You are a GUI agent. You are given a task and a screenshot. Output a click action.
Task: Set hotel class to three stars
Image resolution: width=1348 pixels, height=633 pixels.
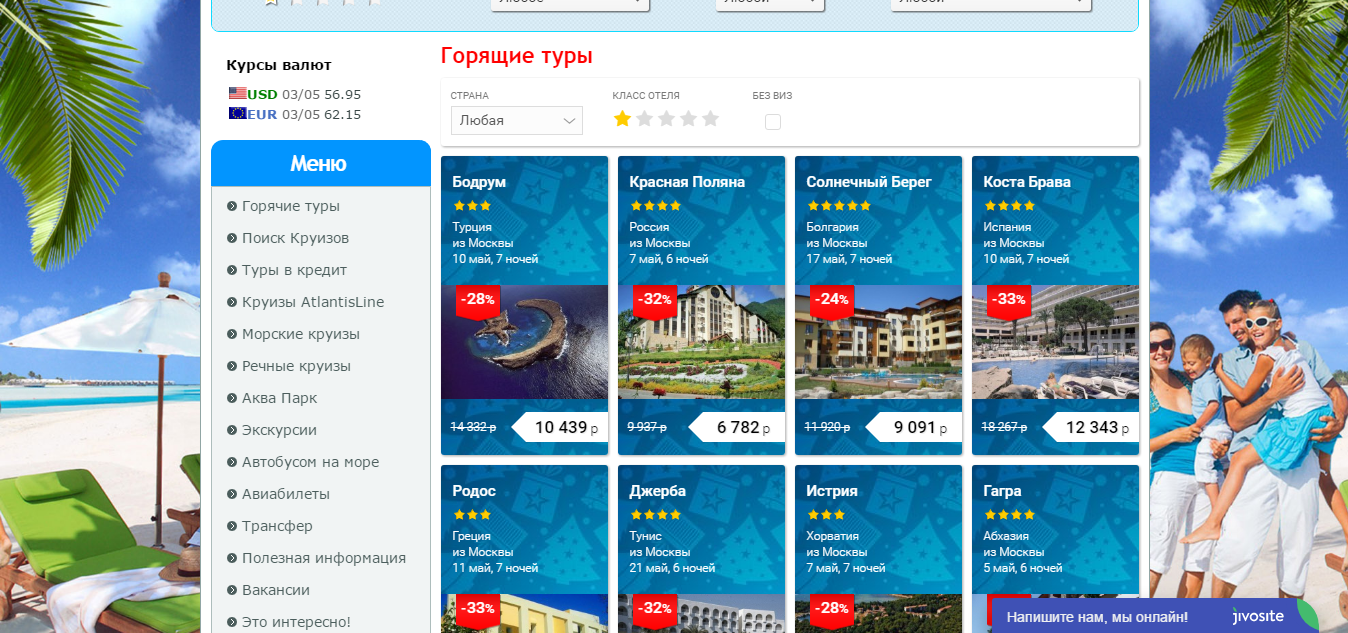pos(666,119)
